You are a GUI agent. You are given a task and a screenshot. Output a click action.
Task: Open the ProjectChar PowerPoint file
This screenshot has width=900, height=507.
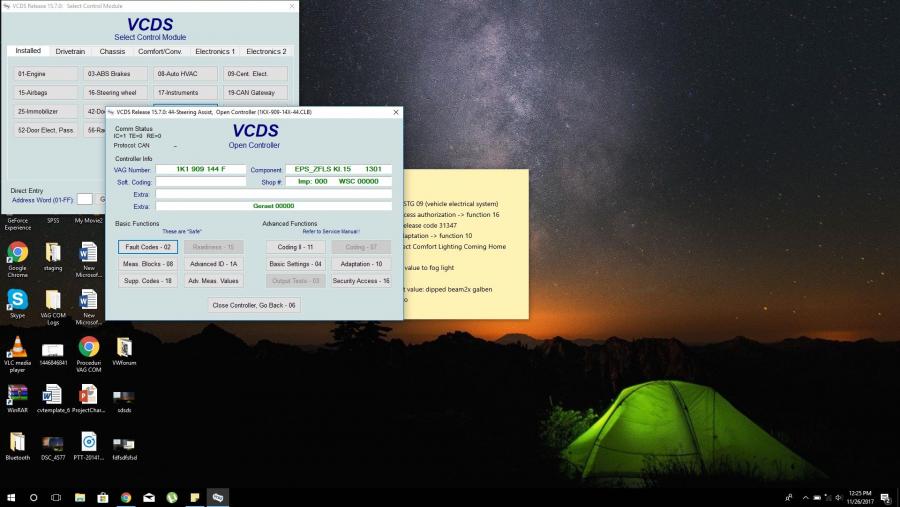pyautogui.click(x=89, y=393)
